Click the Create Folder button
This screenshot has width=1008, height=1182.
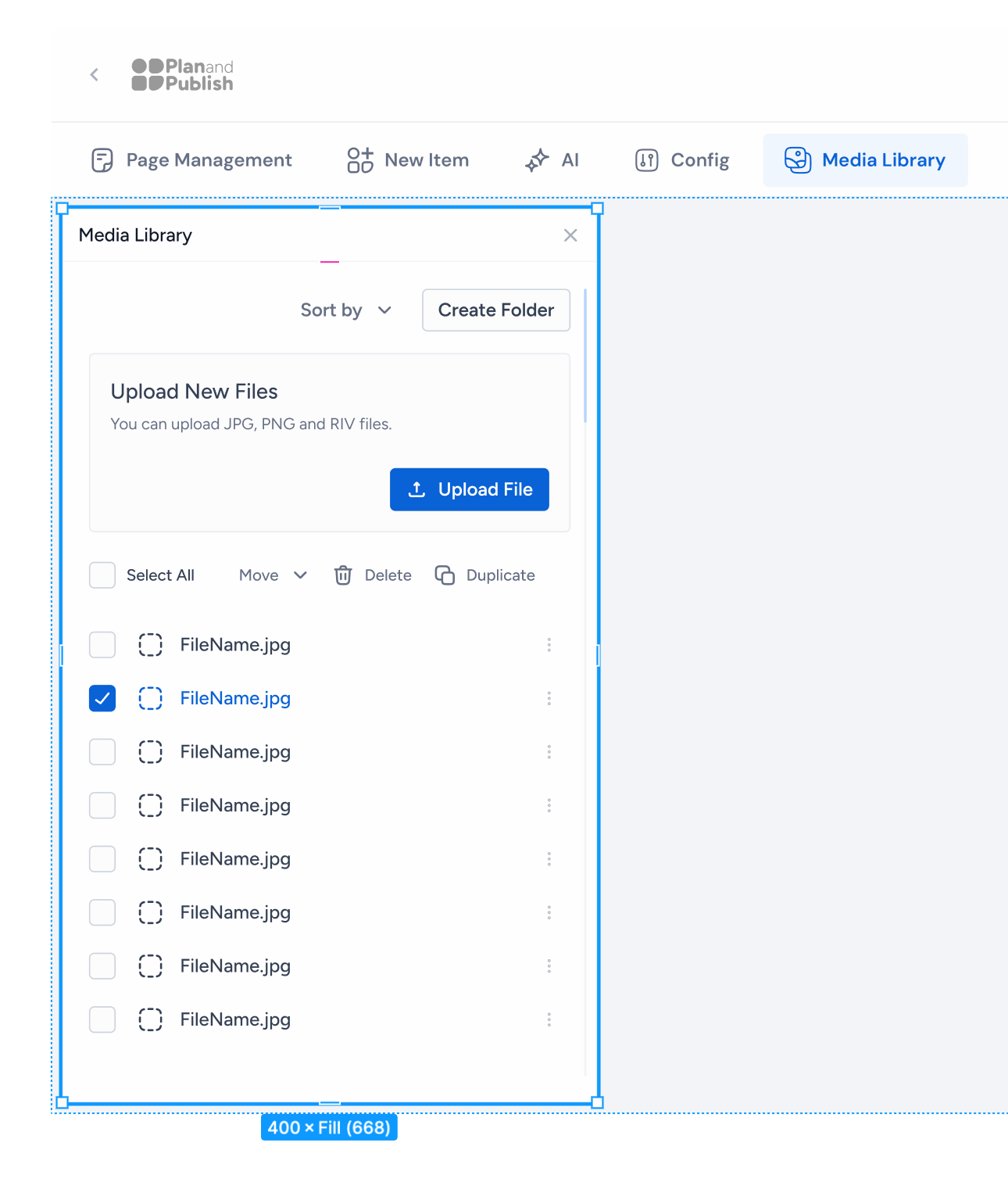(x=496, y=310)
